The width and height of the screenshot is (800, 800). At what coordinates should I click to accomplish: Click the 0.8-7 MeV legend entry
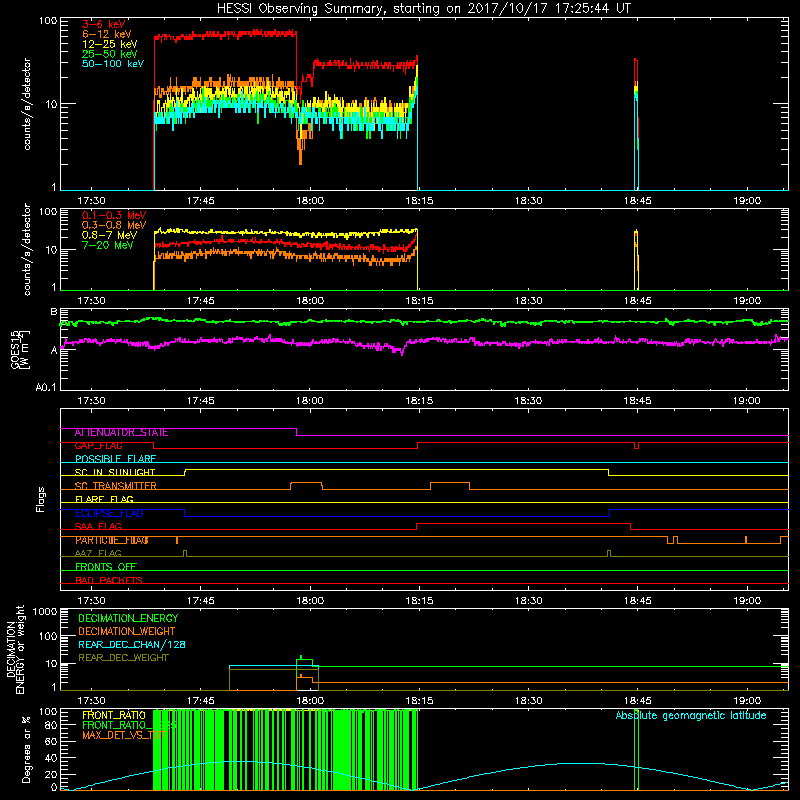[110, 235]
